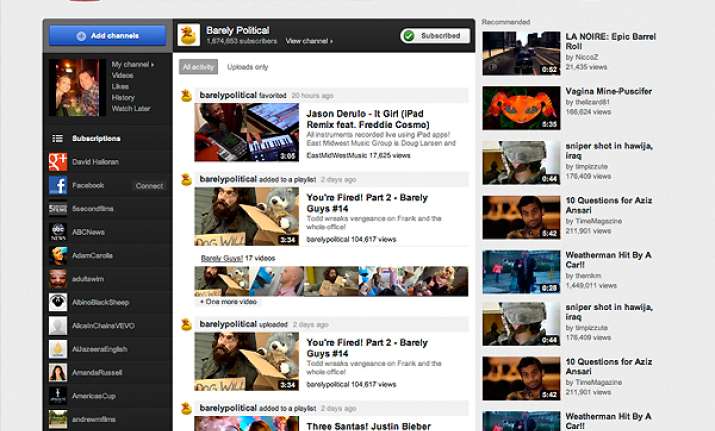
Task: Open the AdamCarolla channel icon
Action: pos(58,255)
